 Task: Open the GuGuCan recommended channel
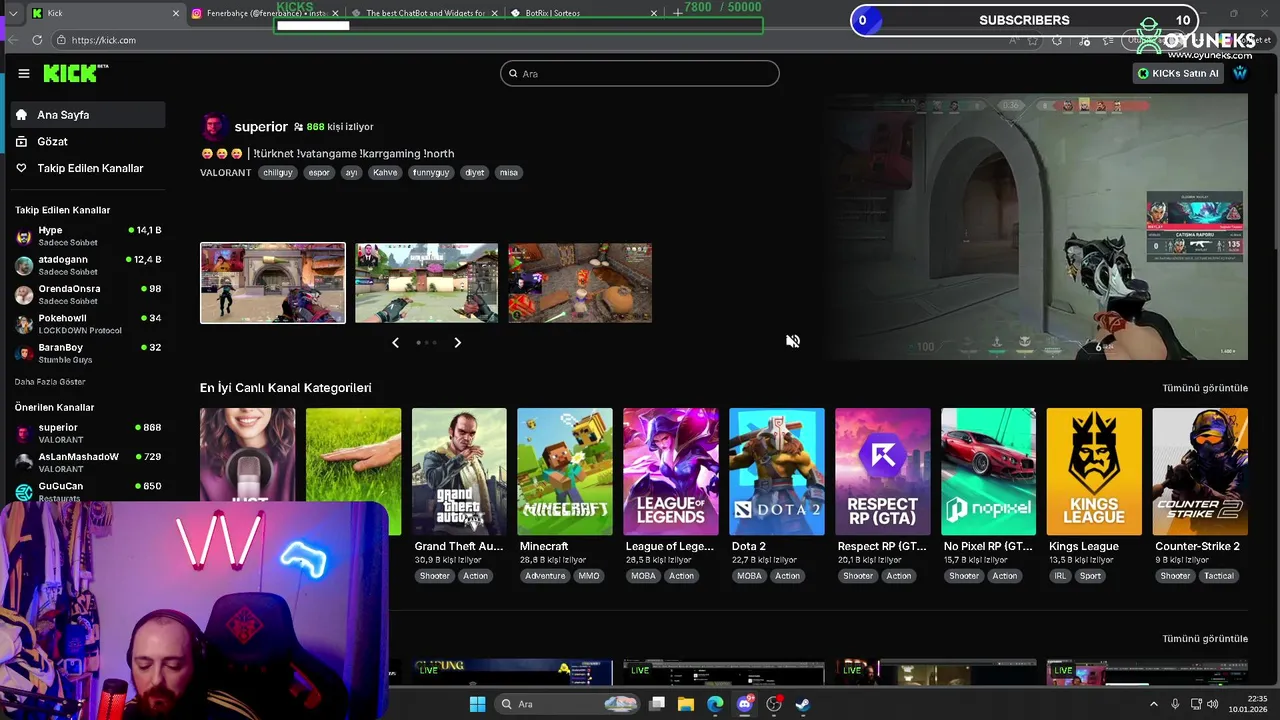coord(88,491)
